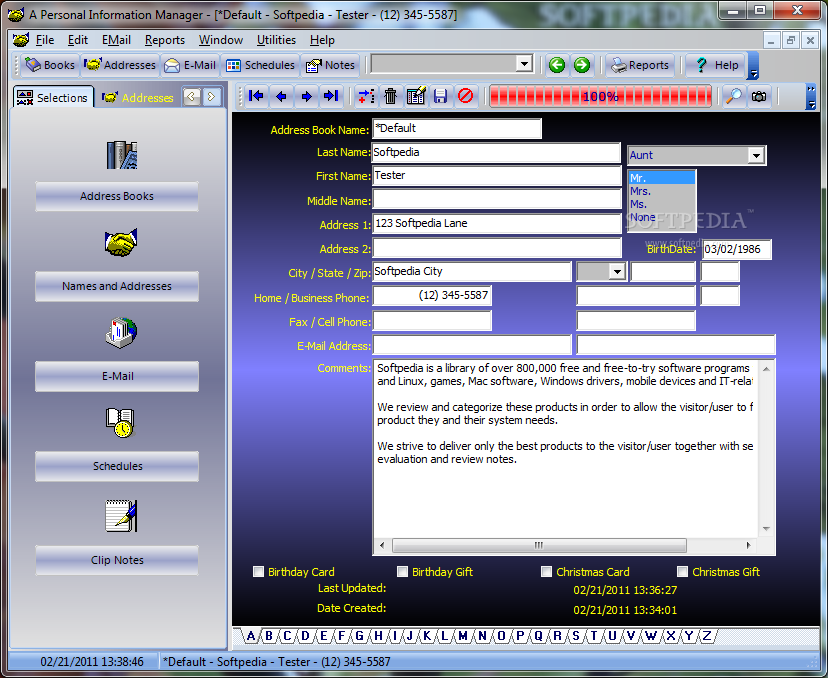828x678 pixels.
Task: Go to next record arrow
Action: (x=306, y=96)
